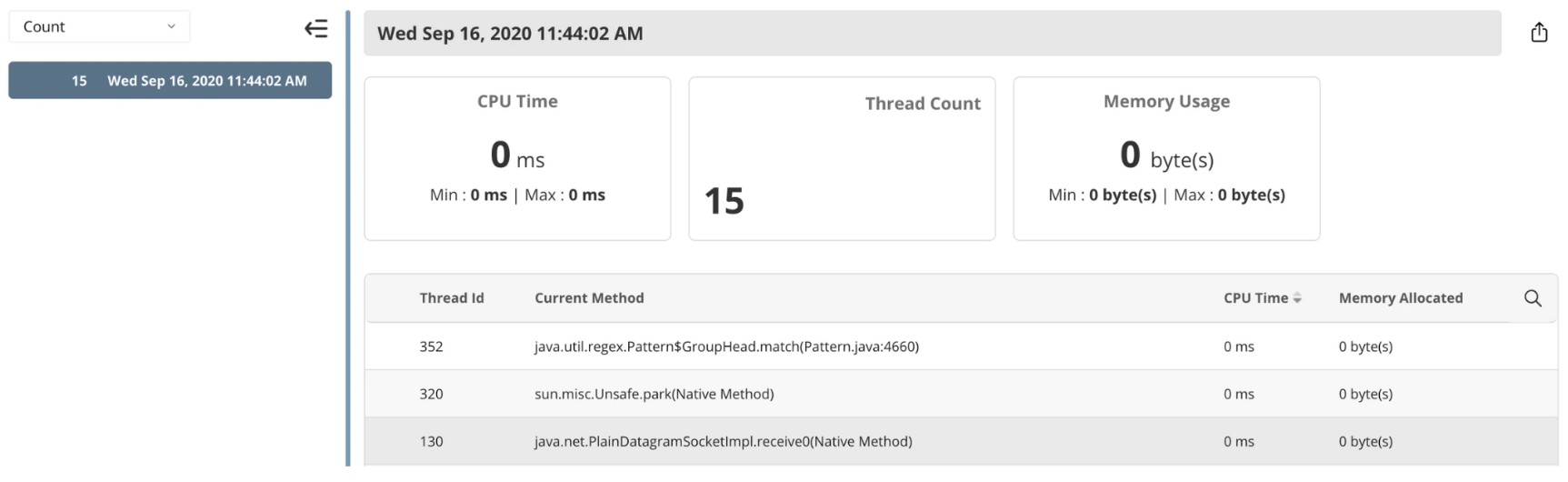Screen dimensions: 1568x482
Task: Click the Thread Id column header
Action: 451,298
